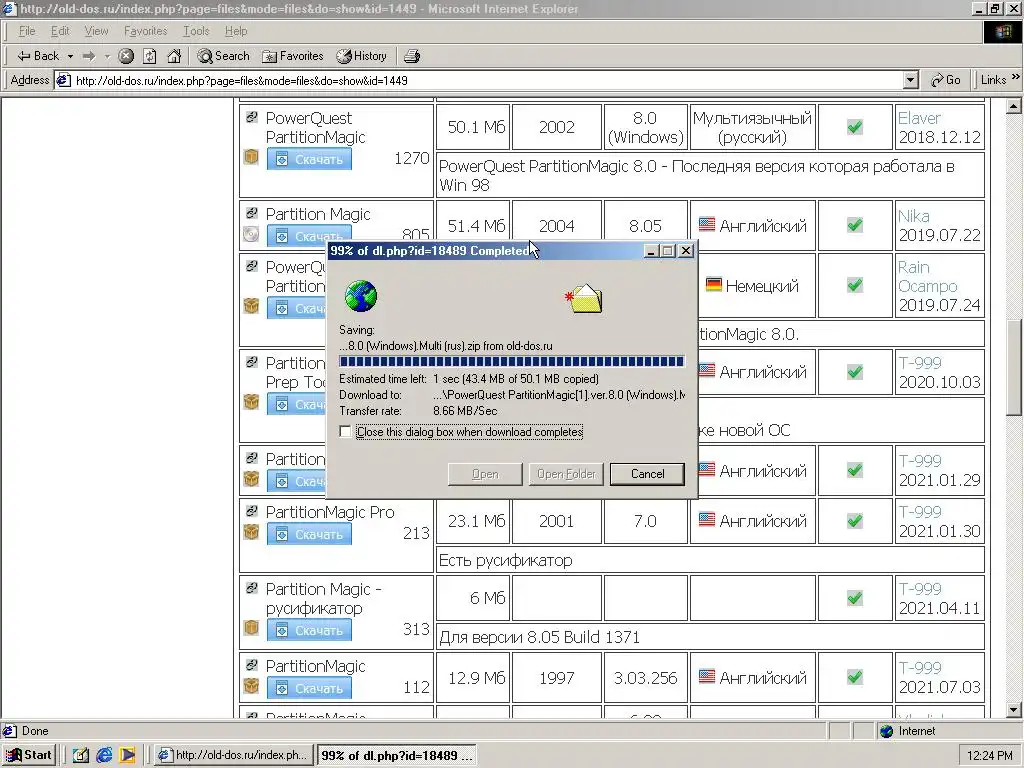Refresh the page using Refresh icon
The width and height of the screenshot is (1024, 768).
coord(150,56)
